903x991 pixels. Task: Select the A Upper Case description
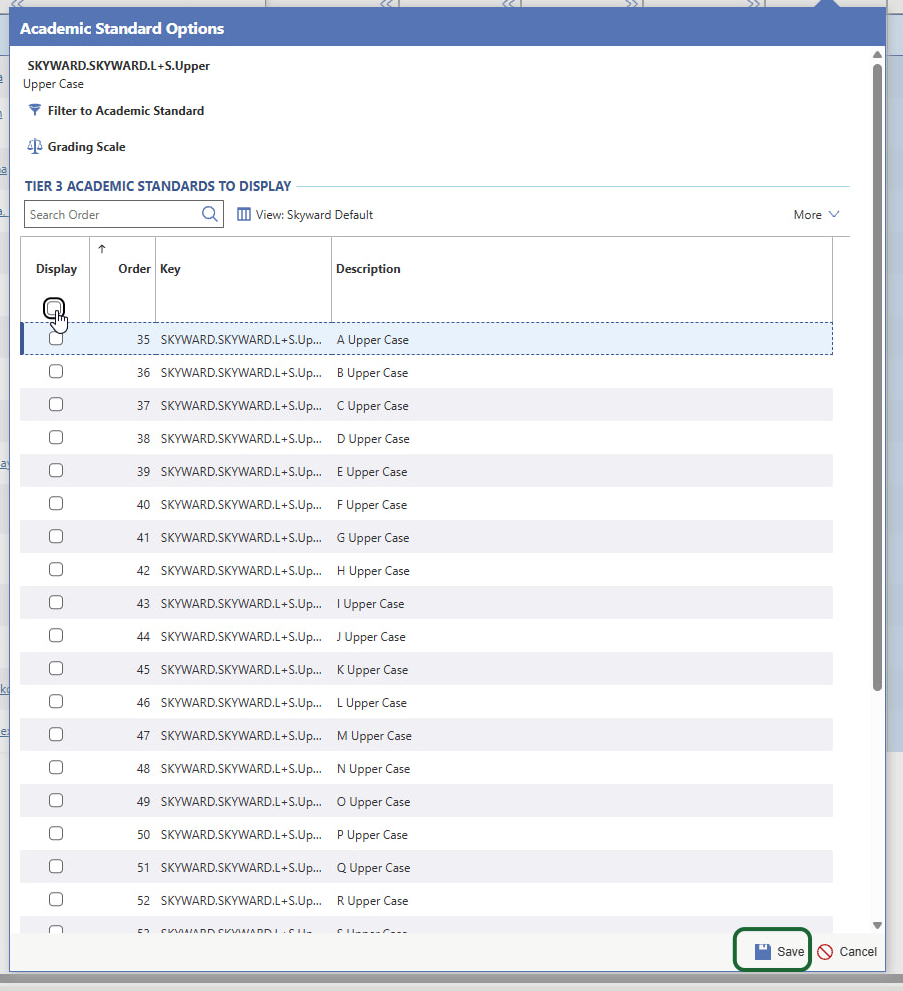373,340
